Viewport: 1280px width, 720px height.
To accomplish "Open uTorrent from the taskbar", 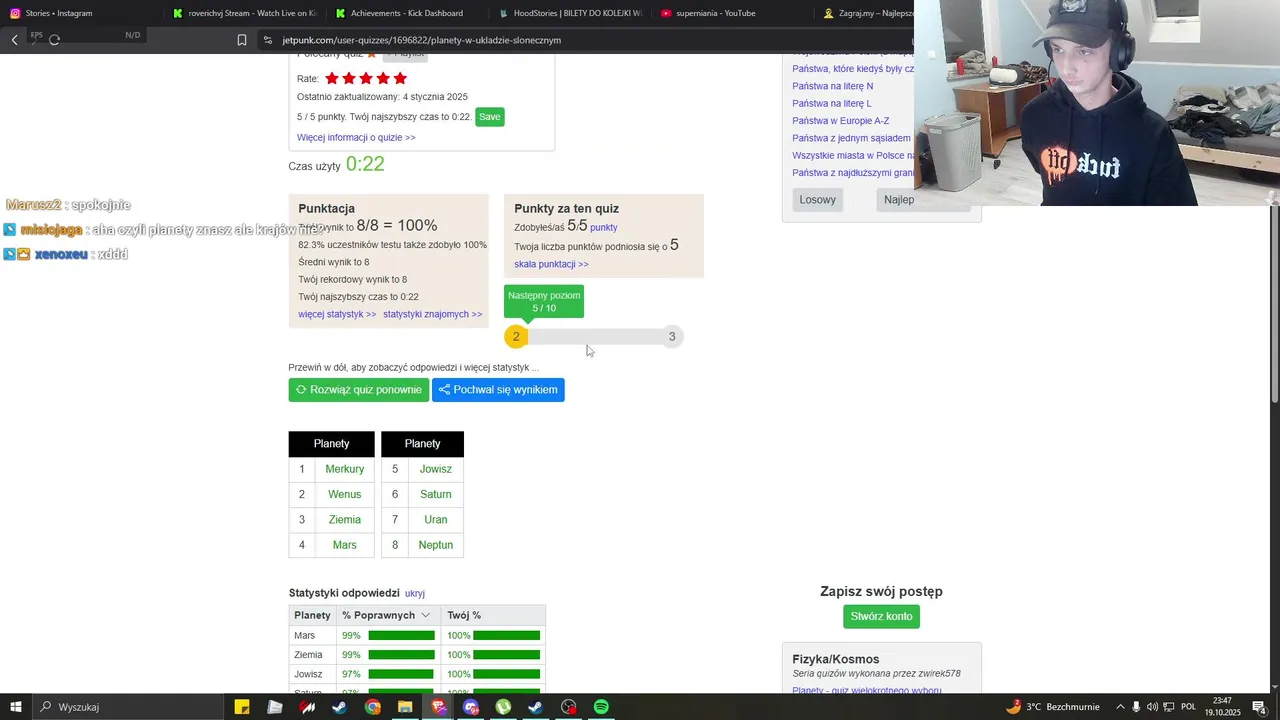I will pyautogui.click(x=503, y=707).
